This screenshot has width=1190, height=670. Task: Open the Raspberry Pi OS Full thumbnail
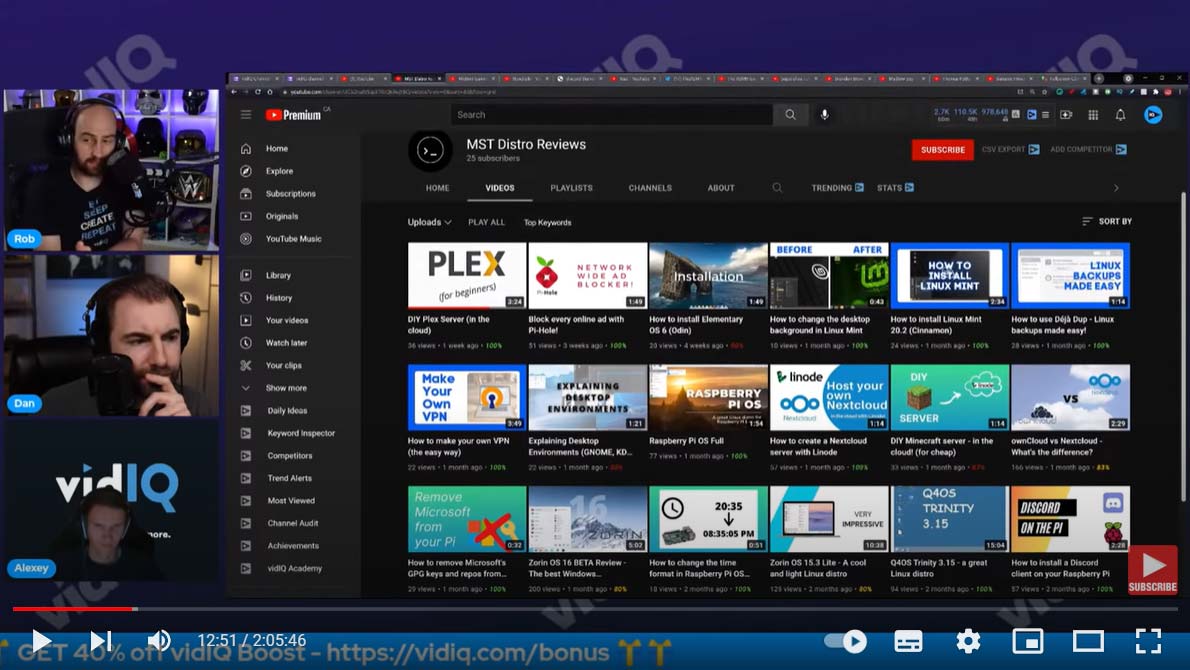pyautogui.click(x=708, y=398)
